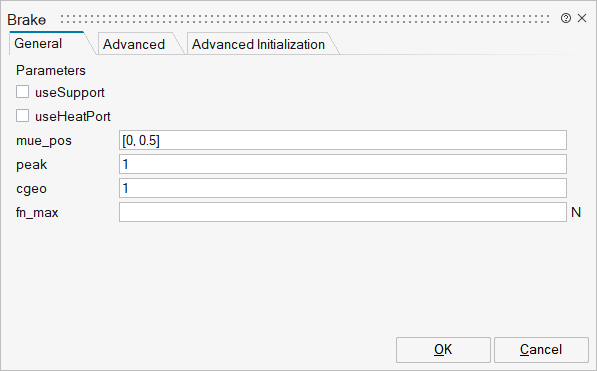
Task: Click the cgeo parameter label
Action: pos(31,189)
